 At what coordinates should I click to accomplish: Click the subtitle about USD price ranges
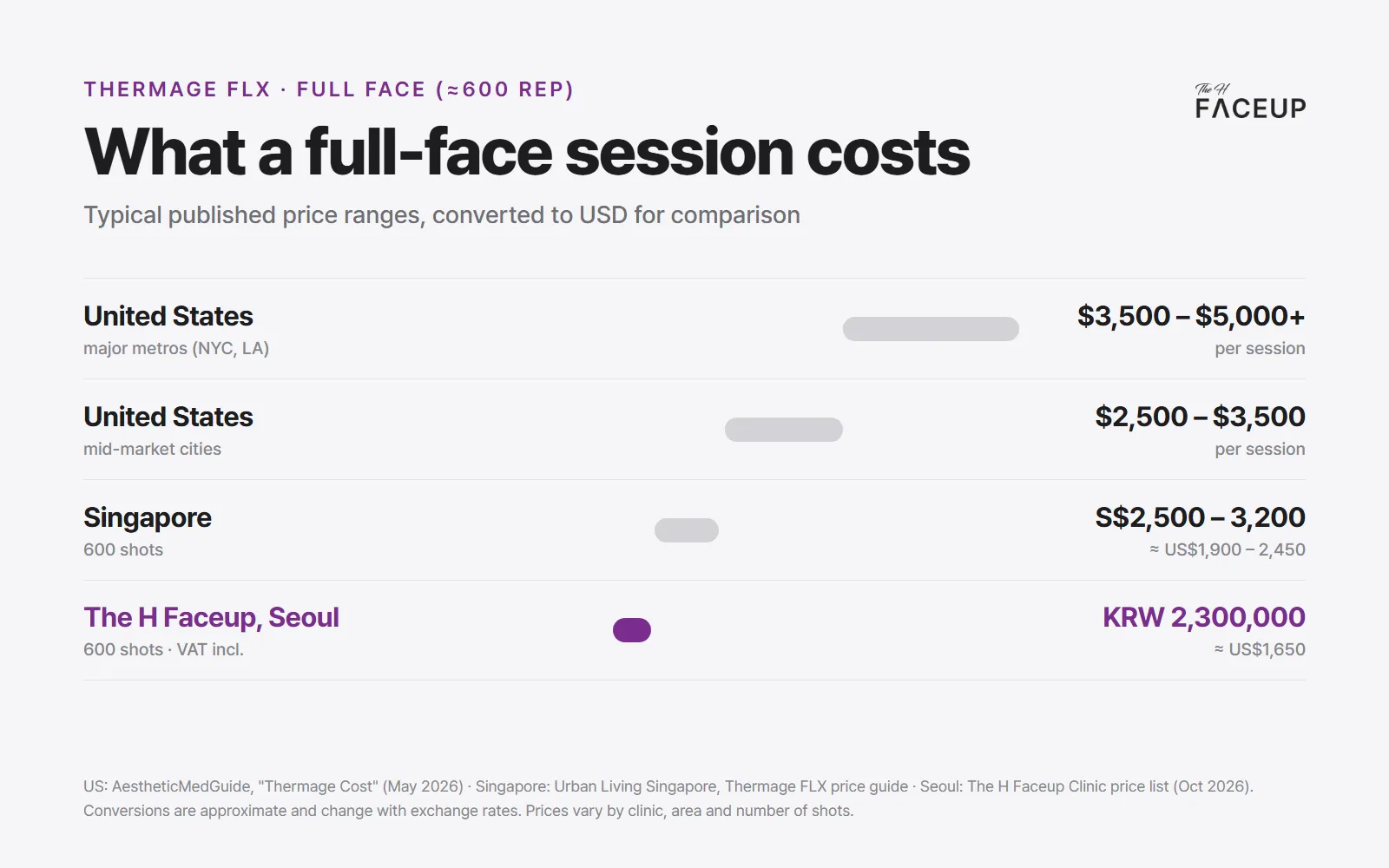pyautogui.click(x=442, y=215)
